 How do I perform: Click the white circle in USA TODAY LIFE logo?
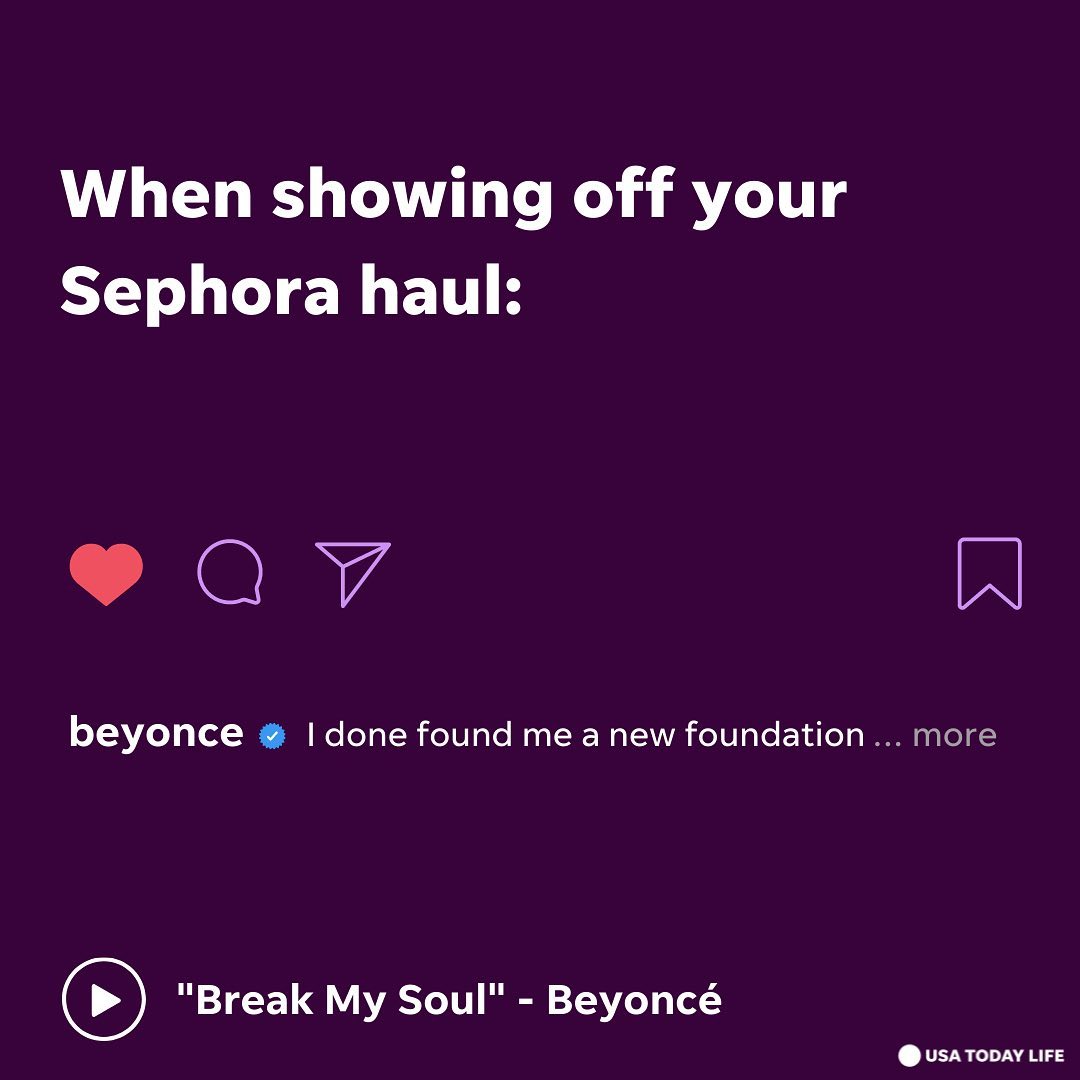click(909, 1055)
